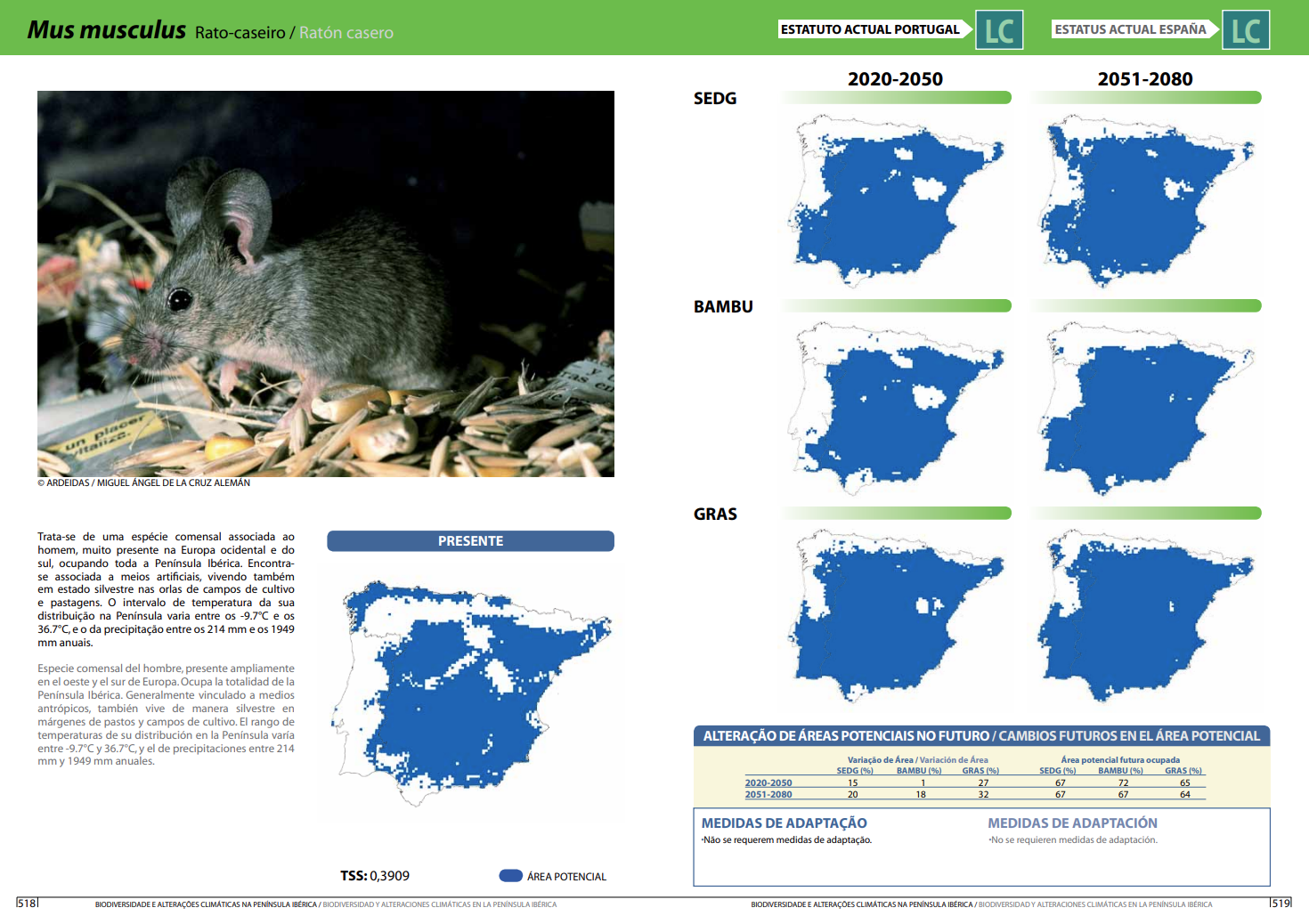
Task: Click the Mus musculus species title
Action: 107,30
